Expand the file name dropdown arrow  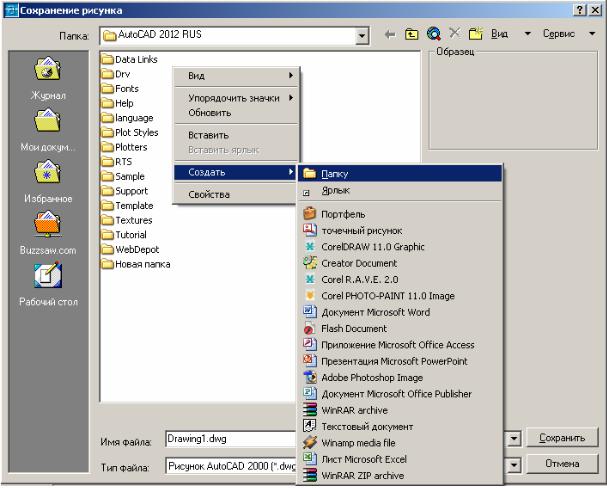(x=513, y=439)
